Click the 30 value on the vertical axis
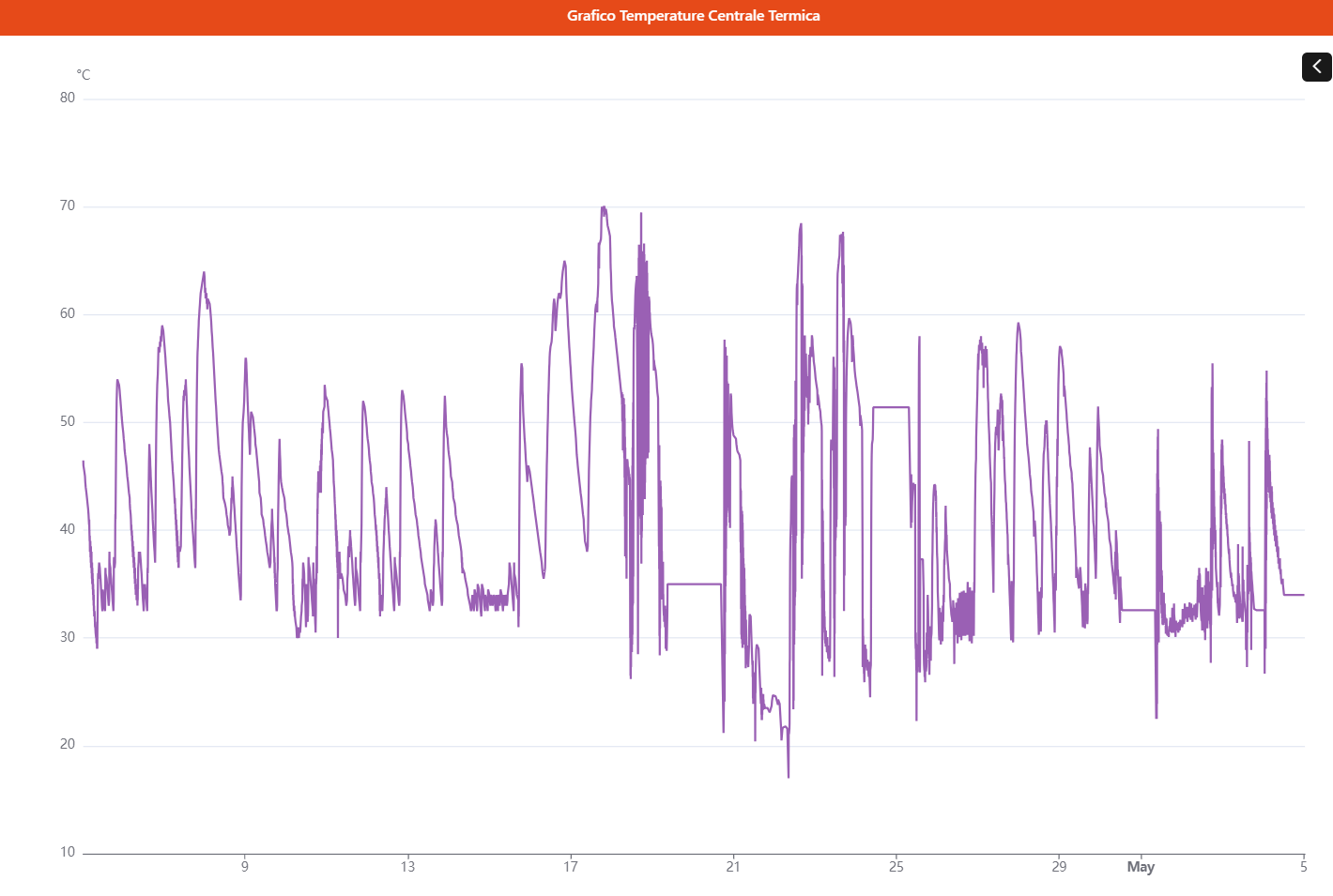 click(x=68, y=637)
